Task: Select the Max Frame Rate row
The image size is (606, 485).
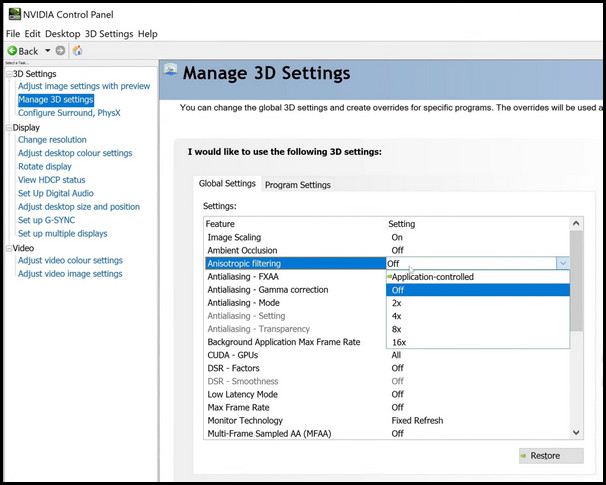Action: tap(386, 408)
